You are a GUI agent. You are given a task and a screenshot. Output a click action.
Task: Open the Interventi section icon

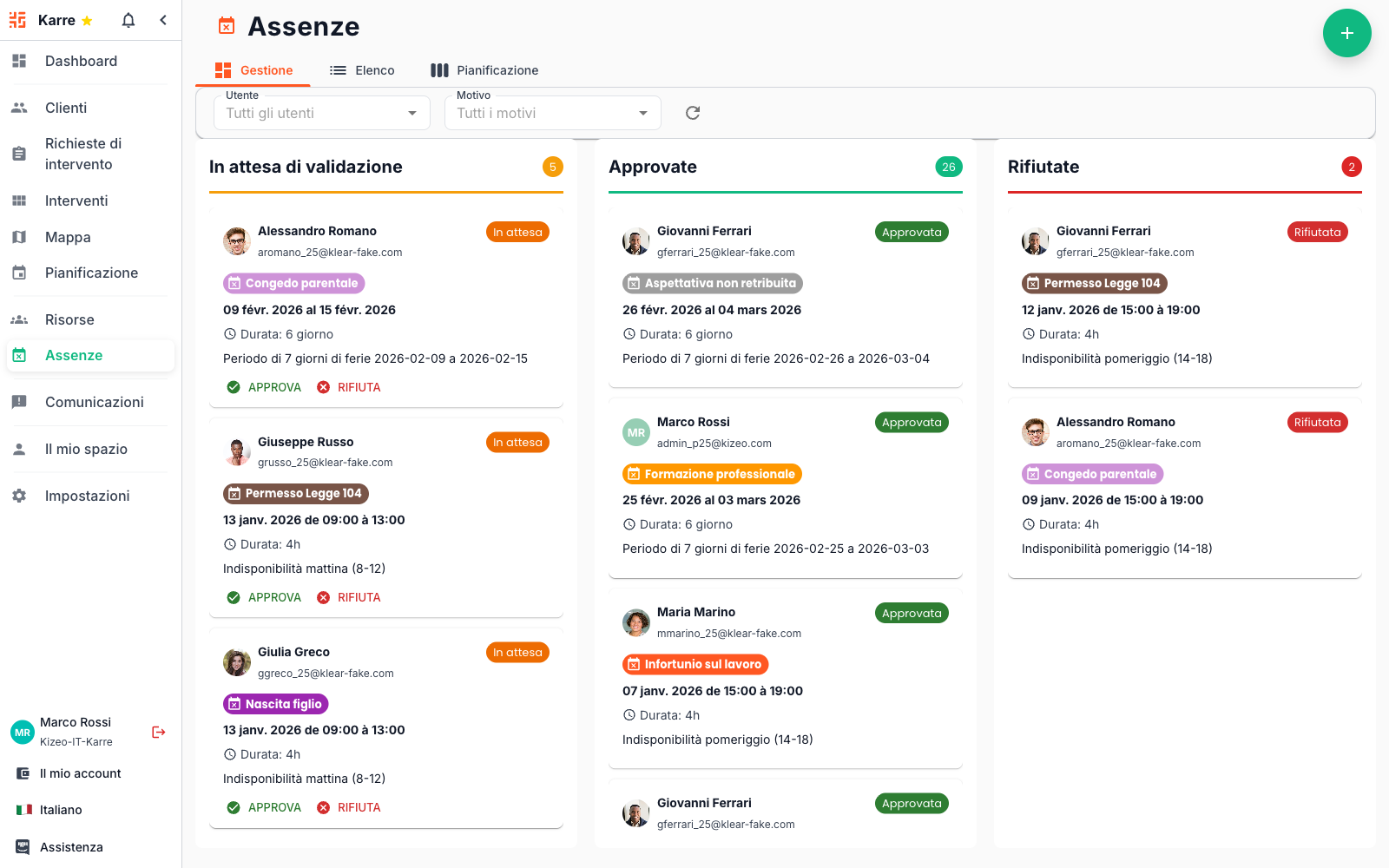[x=19, y=201]
